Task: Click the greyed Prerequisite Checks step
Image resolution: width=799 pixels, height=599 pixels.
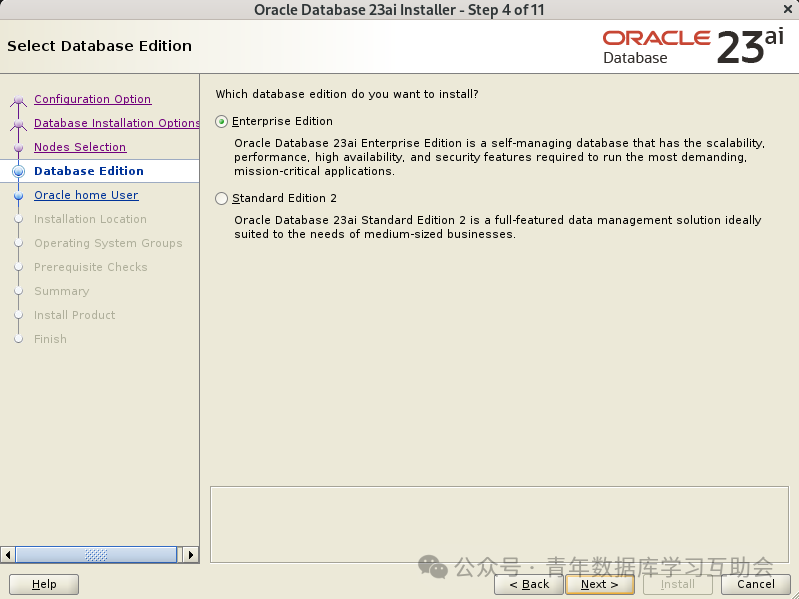Action: point(91,267)
